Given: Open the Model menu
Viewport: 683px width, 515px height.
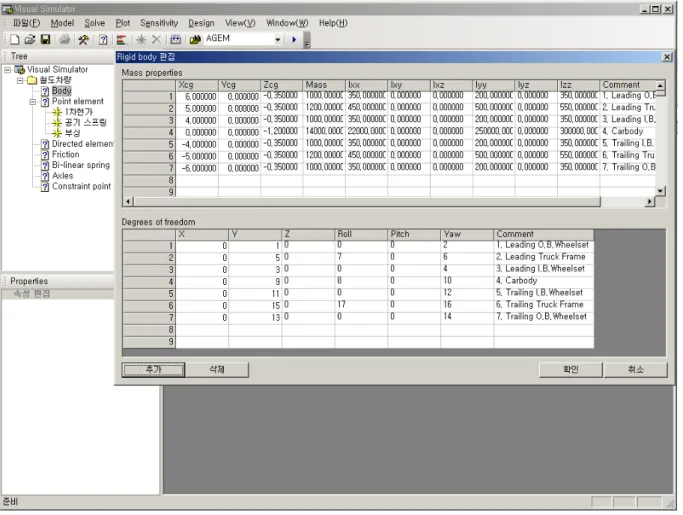Looking at the screenshot, I should [x=62, y=23].
